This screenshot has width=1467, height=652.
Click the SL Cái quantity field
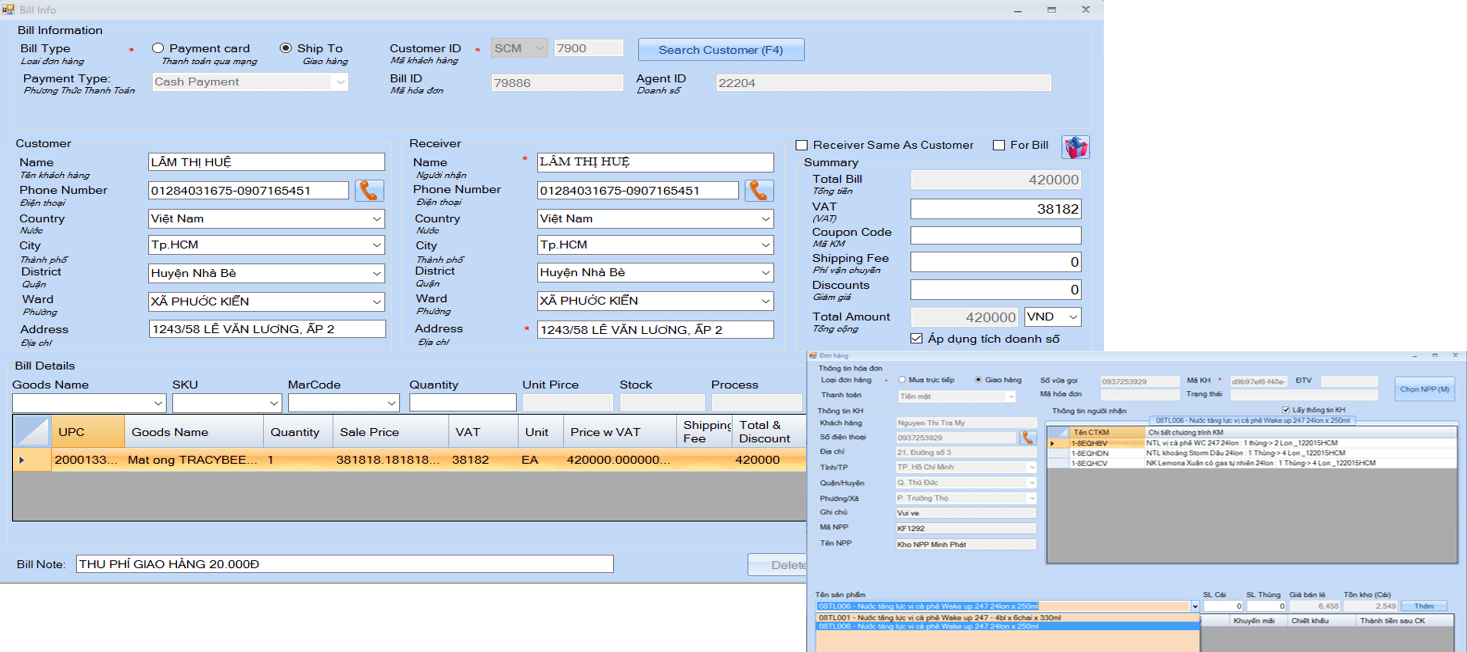point(1223,606)
